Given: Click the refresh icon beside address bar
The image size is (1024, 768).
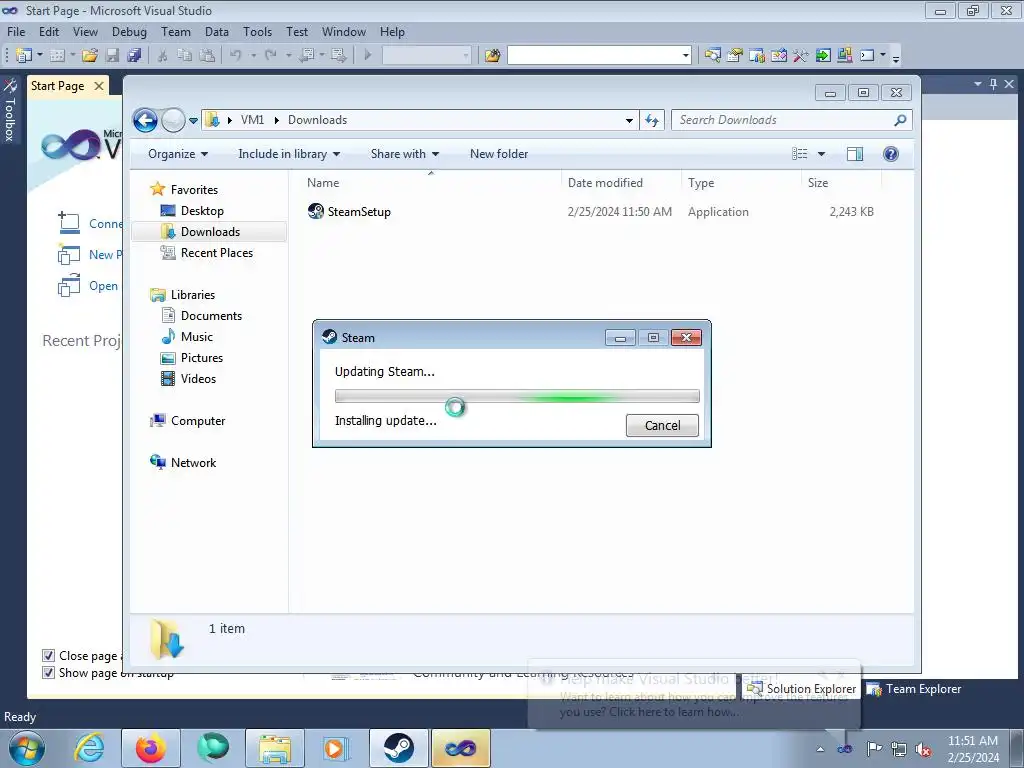Looking at the screenshot, I should [652, 120].
